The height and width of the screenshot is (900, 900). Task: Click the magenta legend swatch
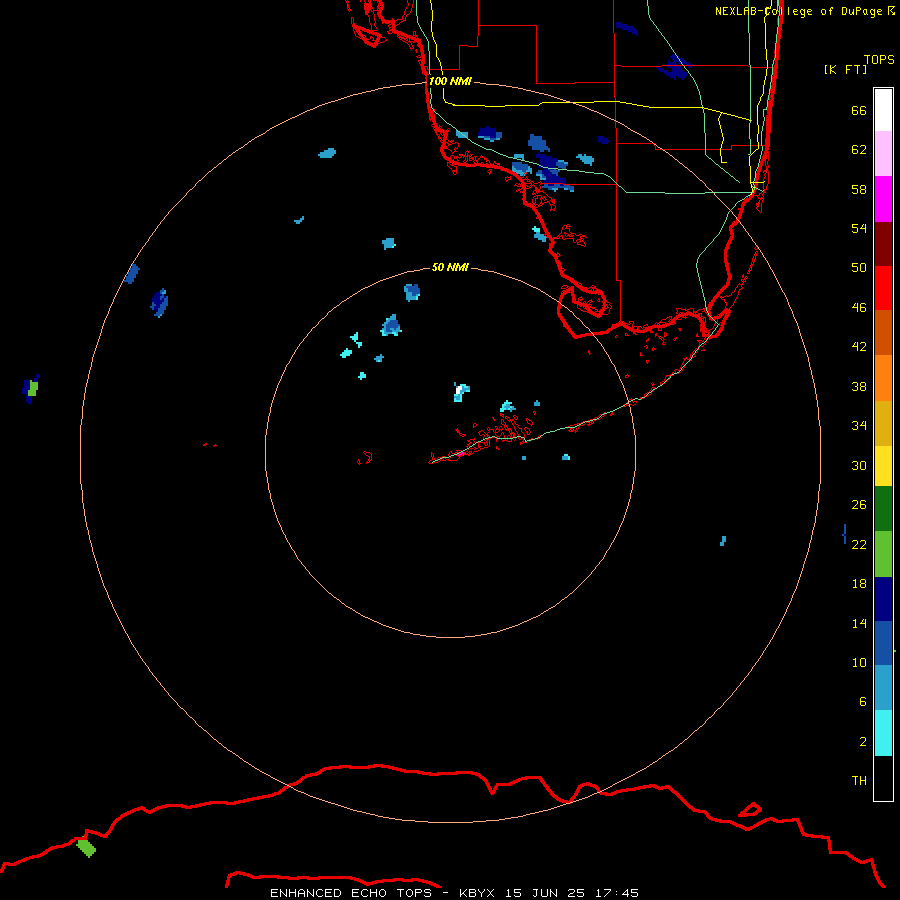[x=883, y=199]
